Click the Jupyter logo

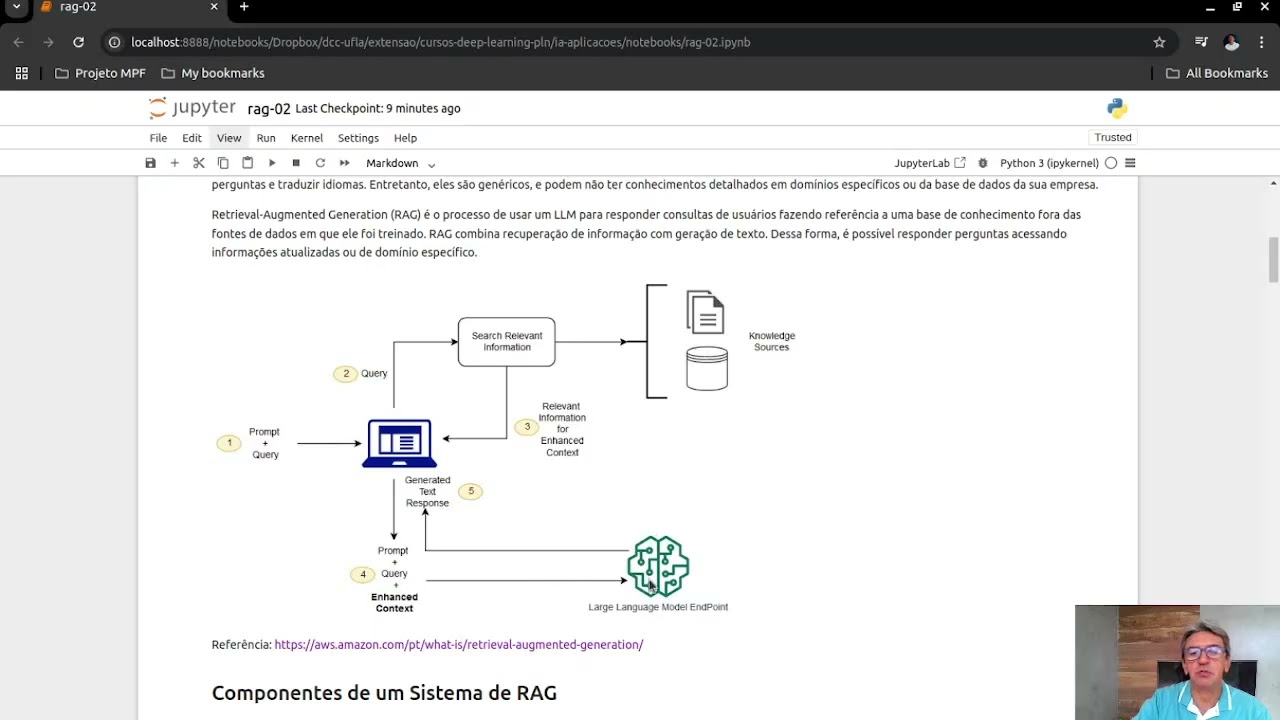192,108
